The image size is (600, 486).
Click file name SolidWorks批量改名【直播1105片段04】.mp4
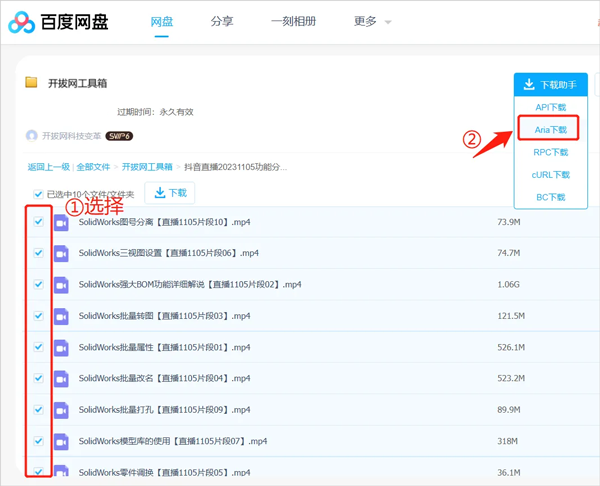[x=165, y=378]
